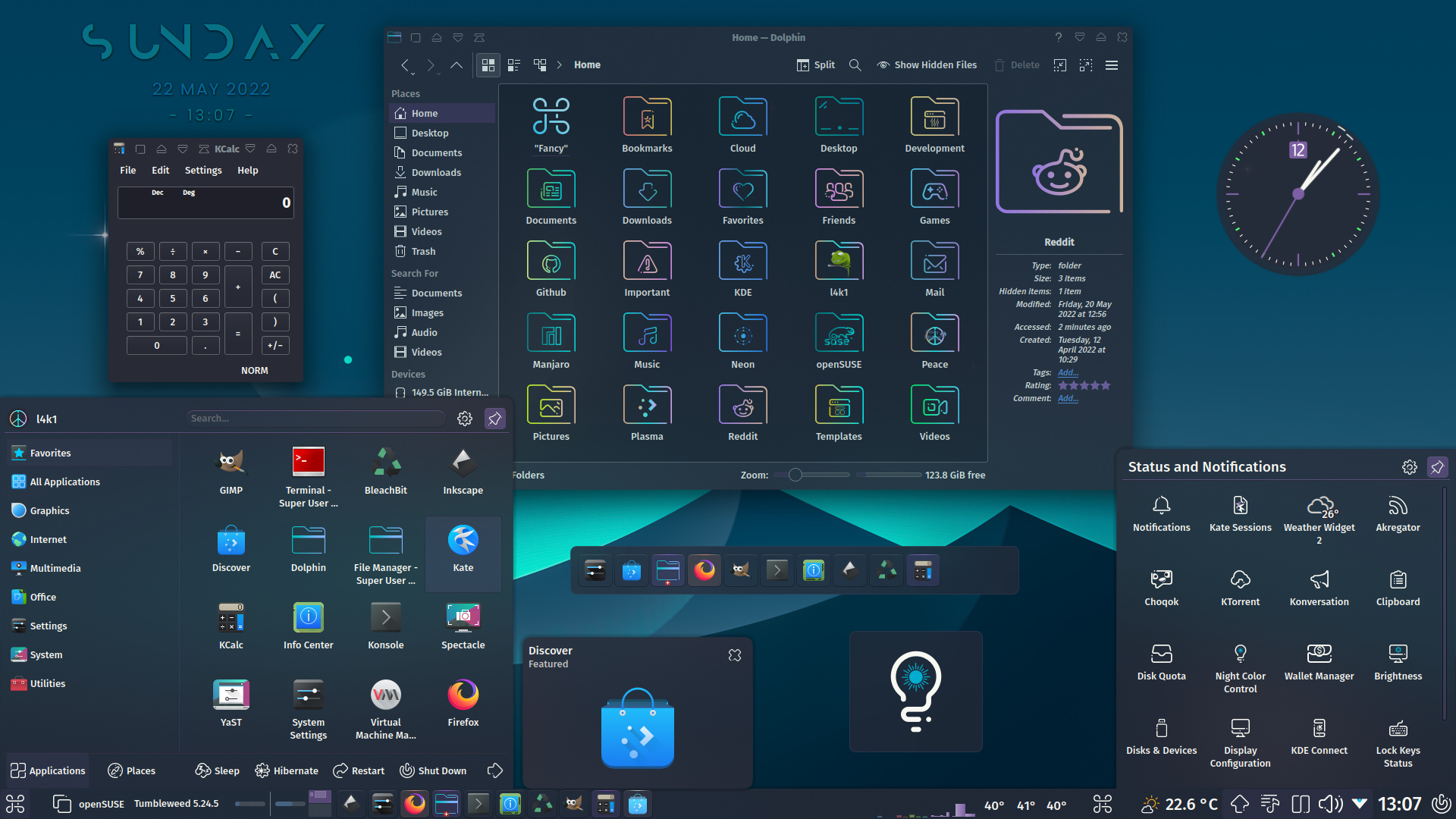Expand hidden system tray icons arrow

click(x=1360, y=804)
